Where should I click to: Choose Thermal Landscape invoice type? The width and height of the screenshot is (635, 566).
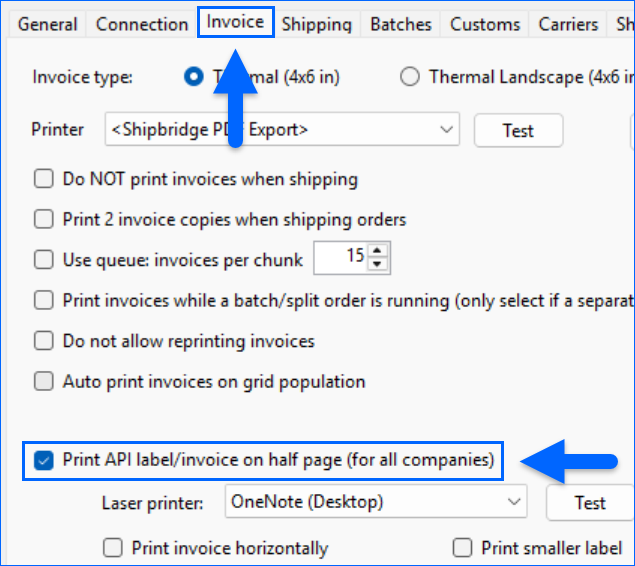409,76
